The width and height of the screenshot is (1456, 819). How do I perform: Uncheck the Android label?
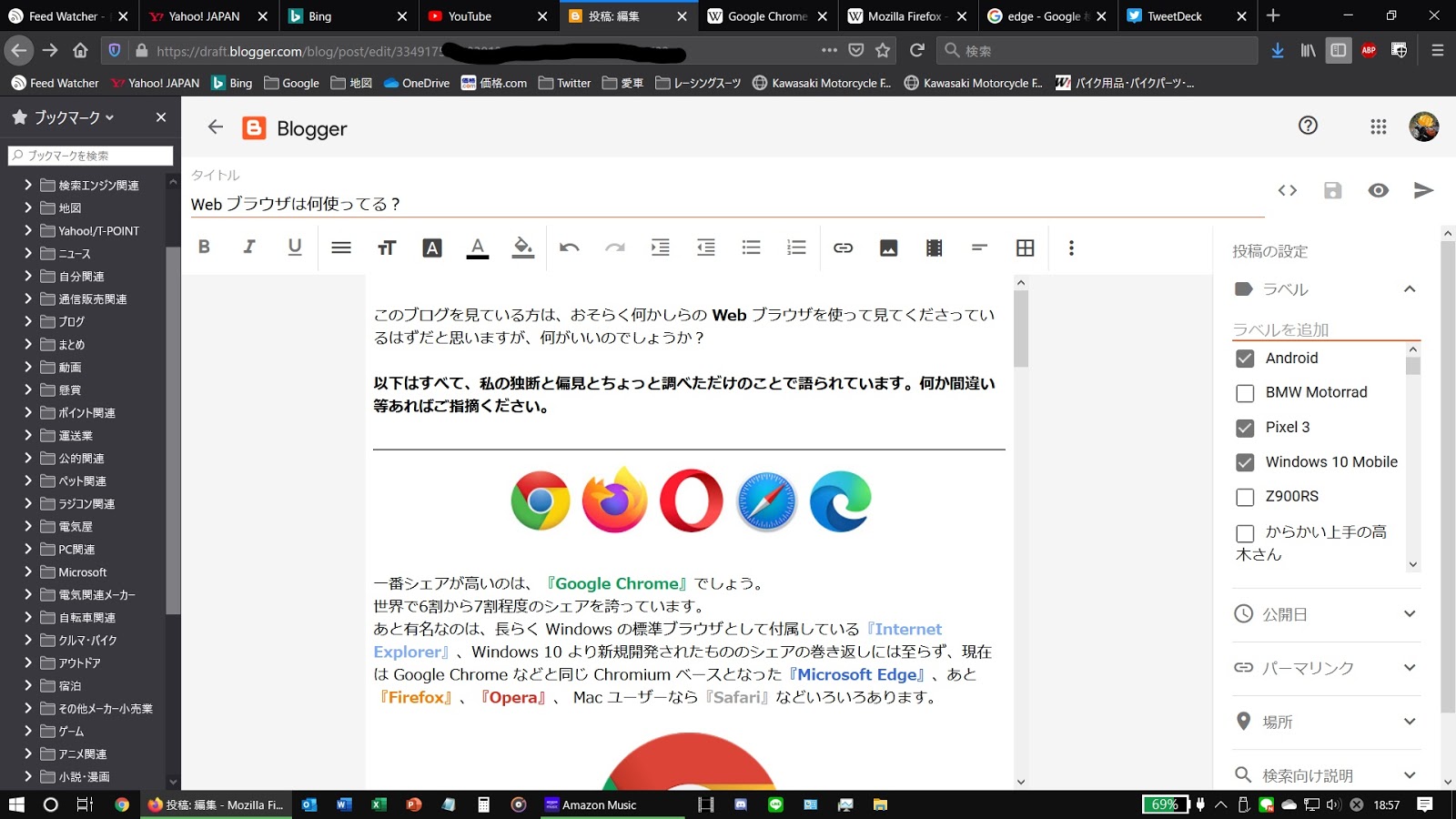coord(1245,359)
